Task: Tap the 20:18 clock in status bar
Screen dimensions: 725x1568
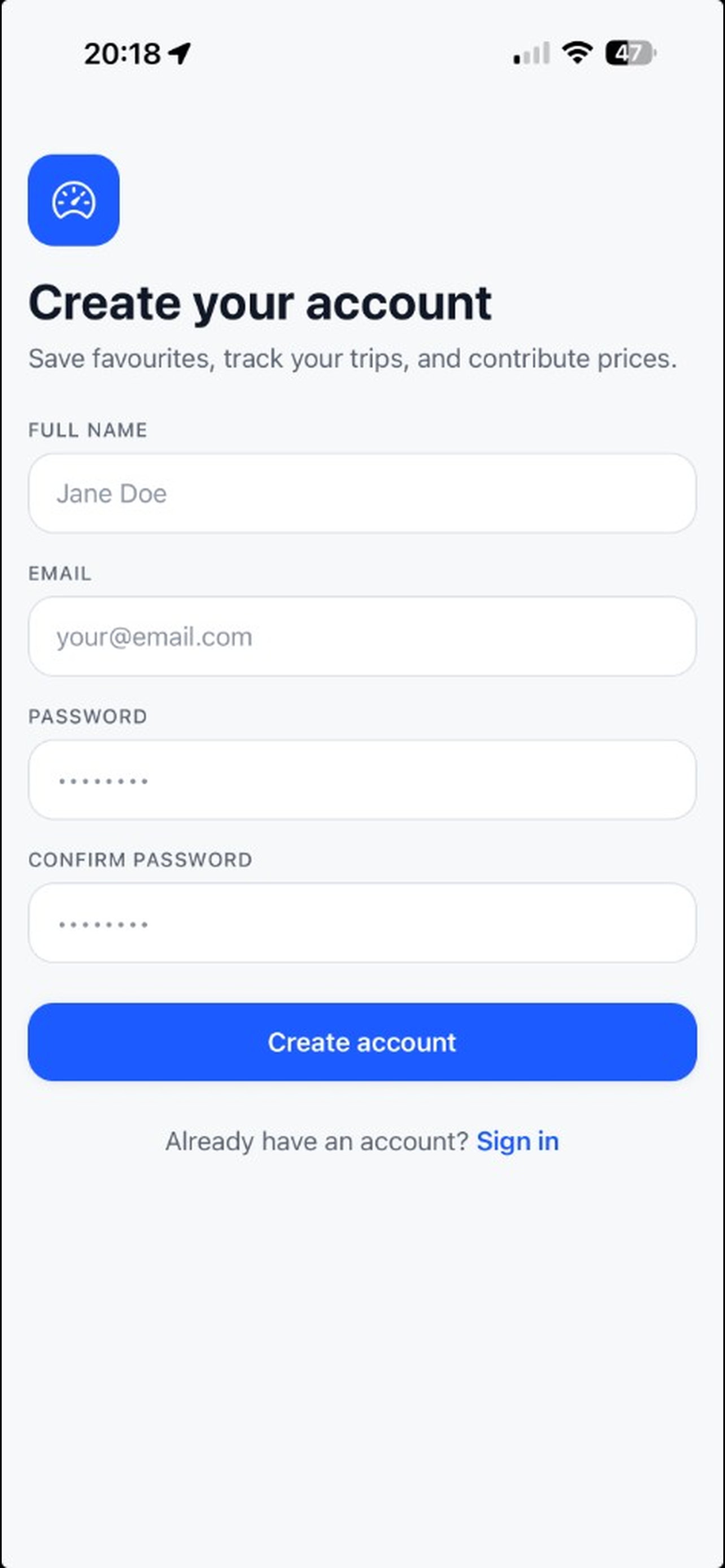Action: click(x=123, y=54)
